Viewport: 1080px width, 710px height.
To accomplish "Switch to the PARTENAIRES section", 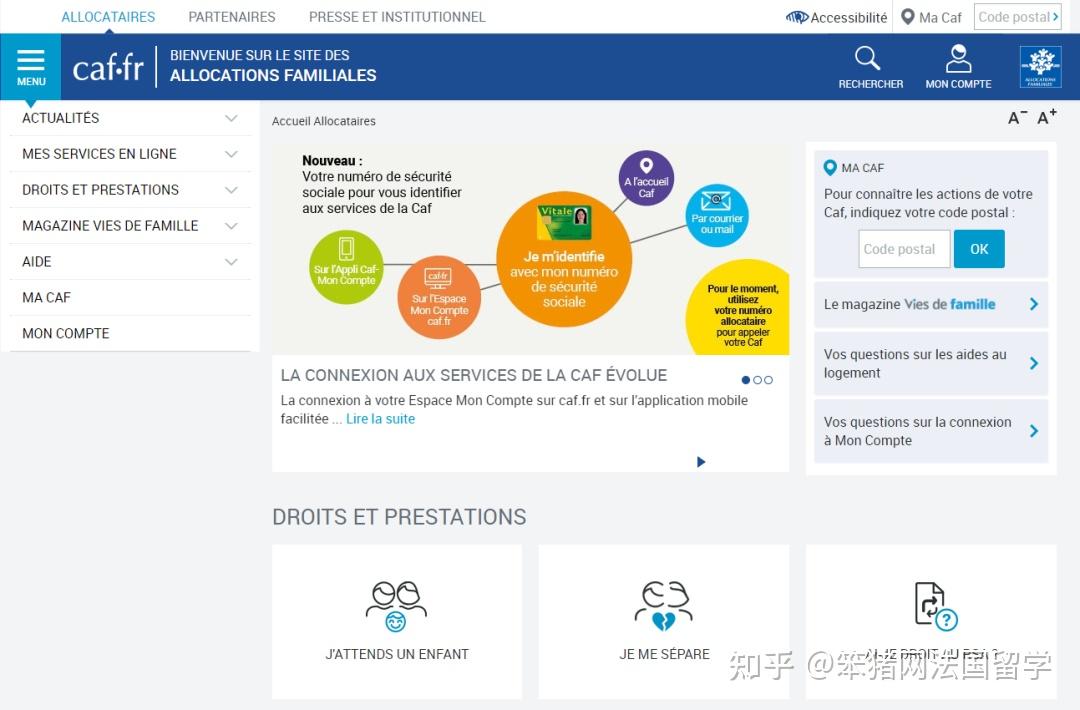I will tap(231, 16).
